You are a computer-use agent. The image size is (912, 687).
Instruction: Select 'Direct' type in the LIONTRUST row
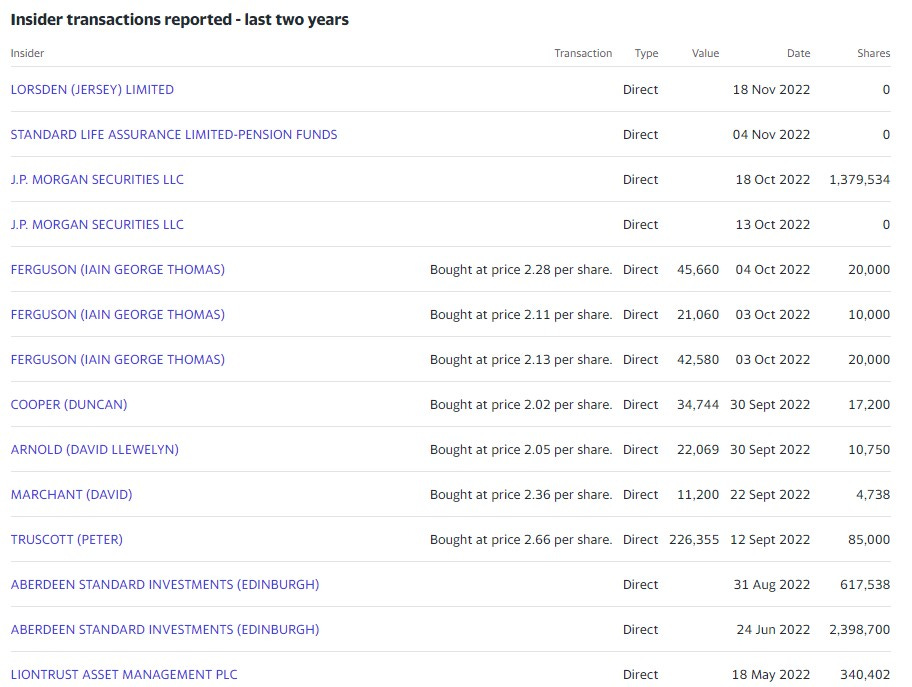point(640,674)
